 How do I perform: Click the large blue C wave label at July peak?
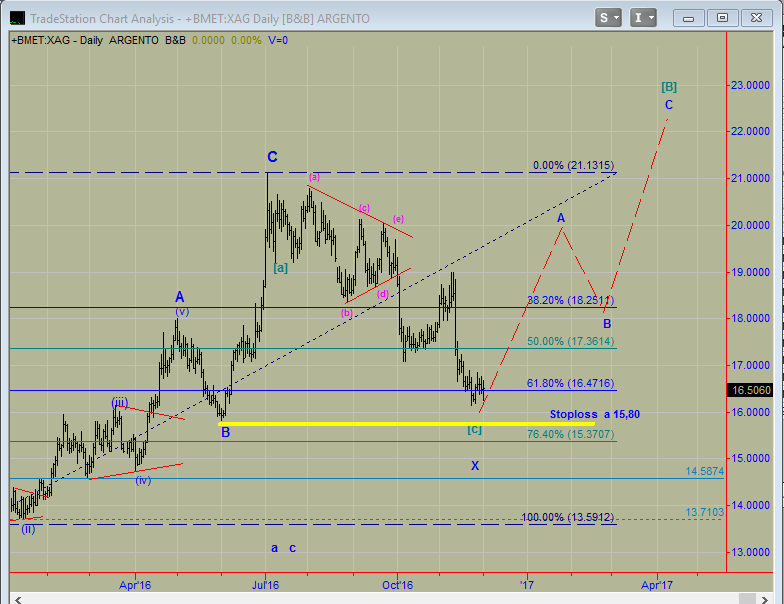(272, 157)
